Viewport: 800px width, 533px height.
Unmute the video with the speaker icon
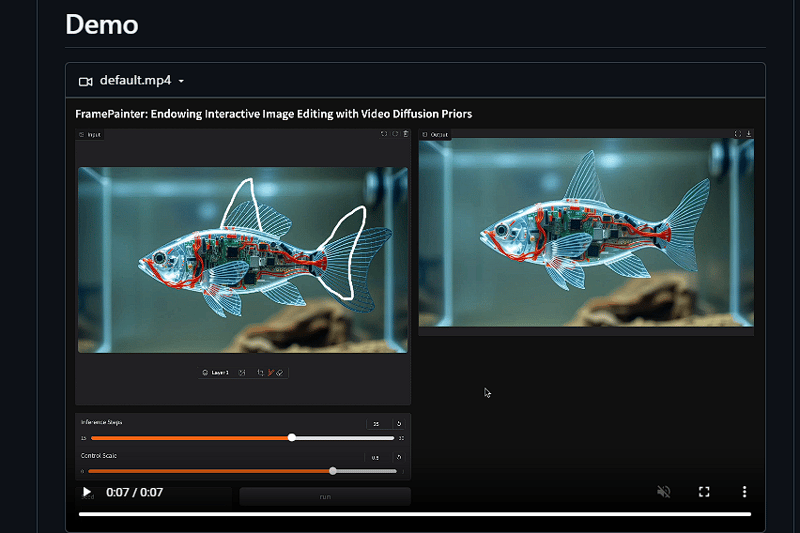point(663,492)
